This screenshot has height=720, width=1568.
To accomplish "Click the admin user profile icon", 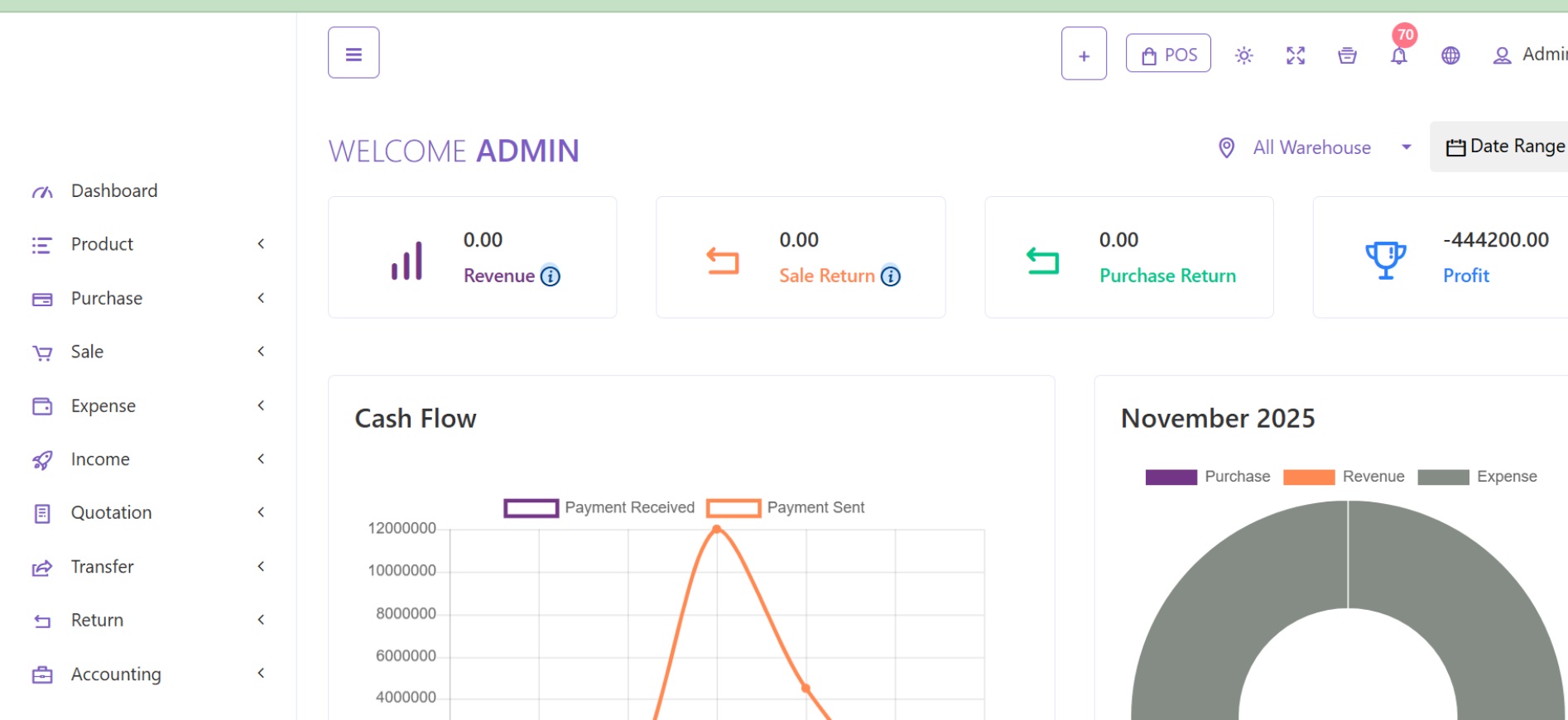I will [x=1502, y=55].
